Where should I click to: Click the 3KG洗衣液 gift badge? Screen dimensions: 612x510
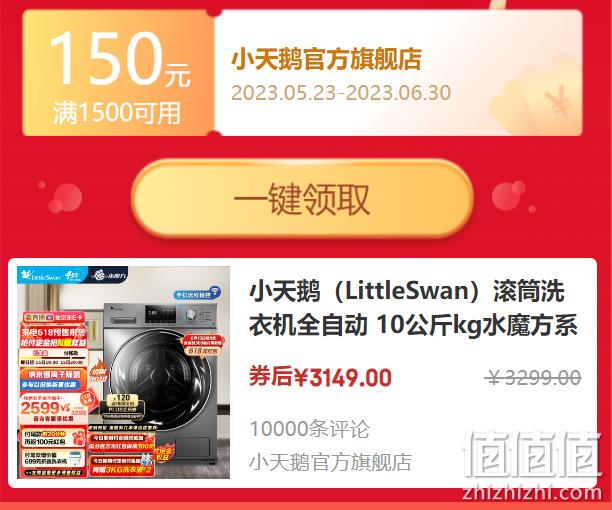[x=121, y=466]
